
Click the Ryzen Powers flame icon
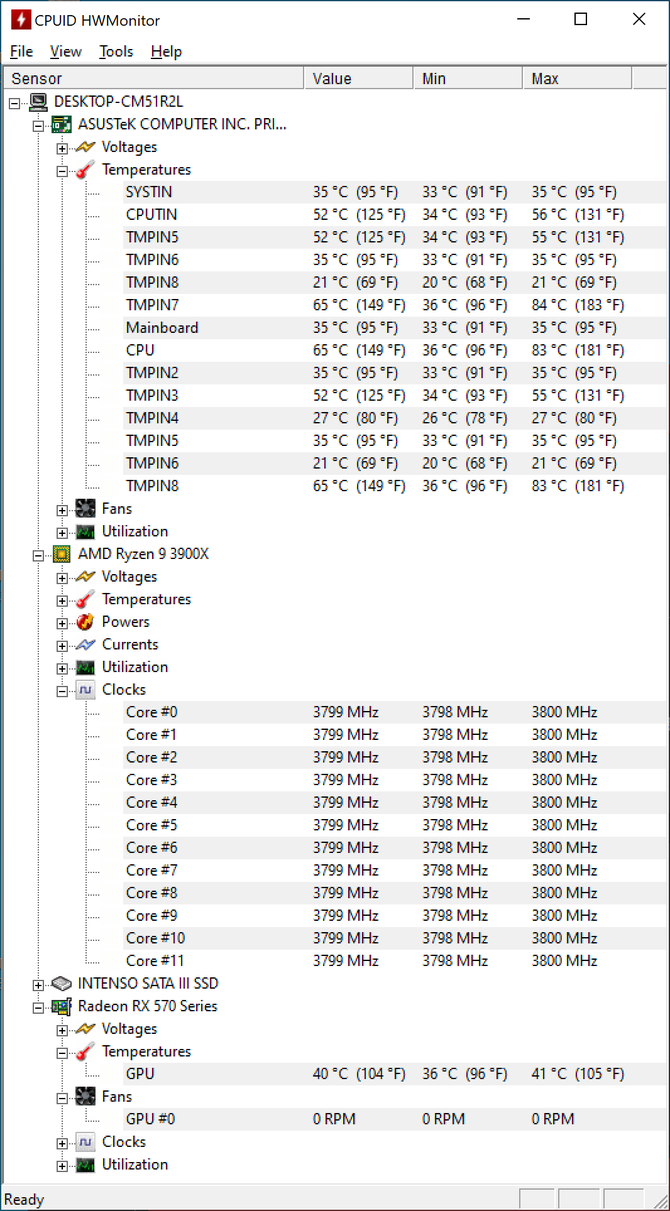coord(86,622)
